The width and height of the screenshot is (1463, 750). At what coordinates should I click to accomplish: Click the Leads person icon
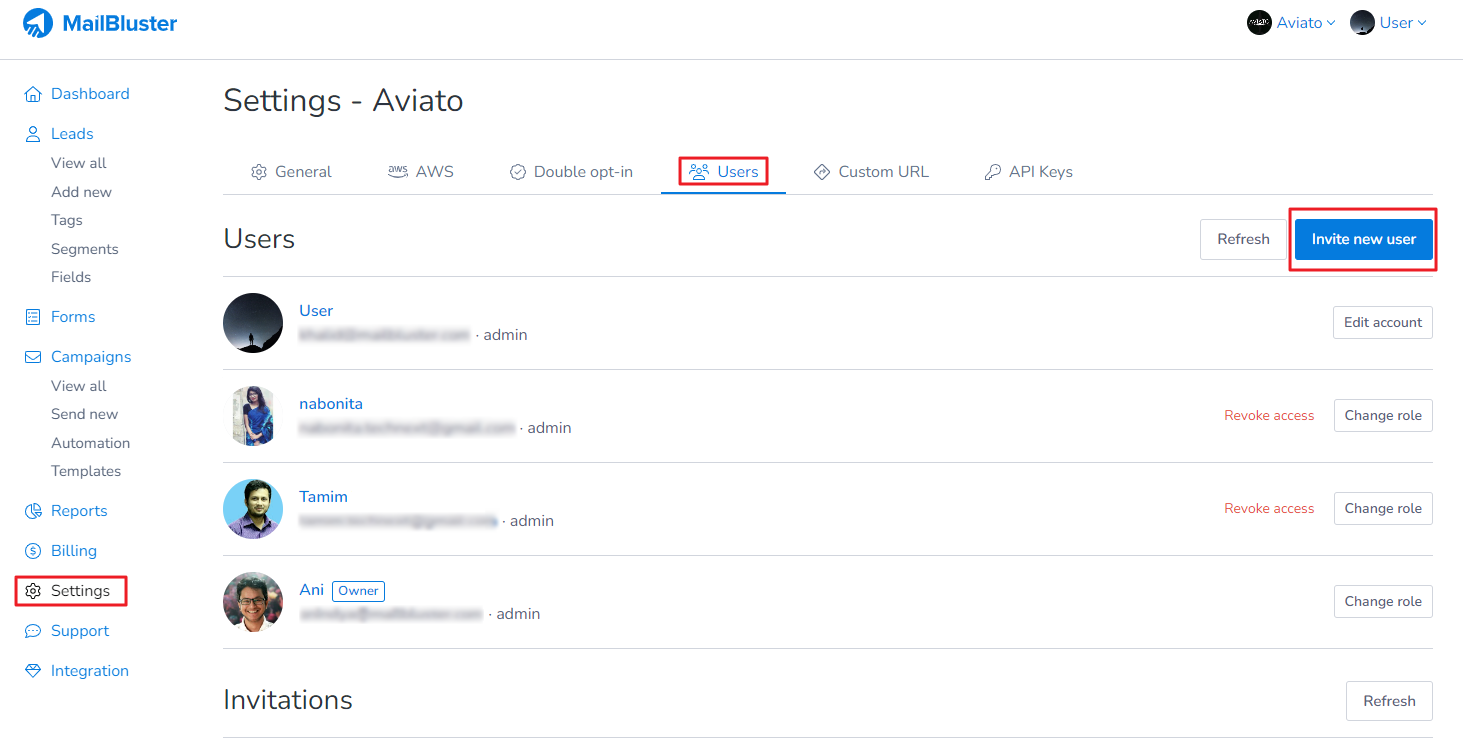(x=33, y=134)
